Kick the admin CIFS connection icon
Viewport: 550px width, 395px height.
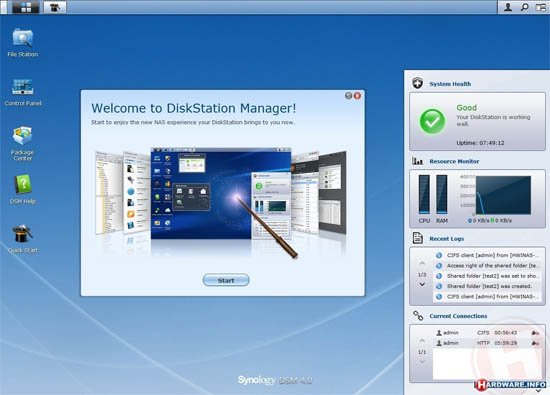tap(535, 333)
